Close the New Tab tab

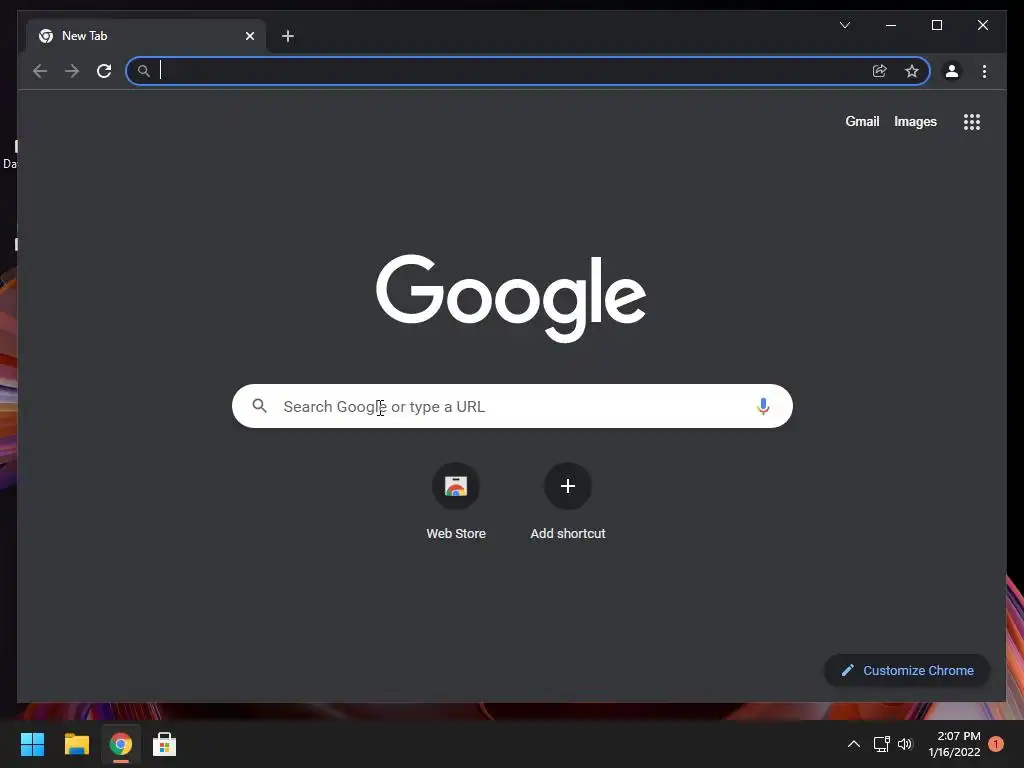point(249,36)
